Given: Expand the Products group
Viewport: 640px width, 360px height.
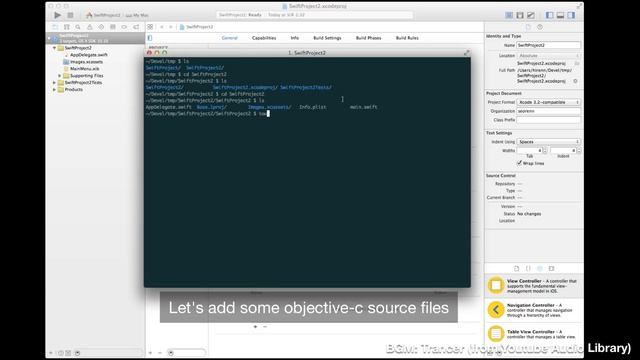Looking at the screenshot, I should click(x=54, y=90).
